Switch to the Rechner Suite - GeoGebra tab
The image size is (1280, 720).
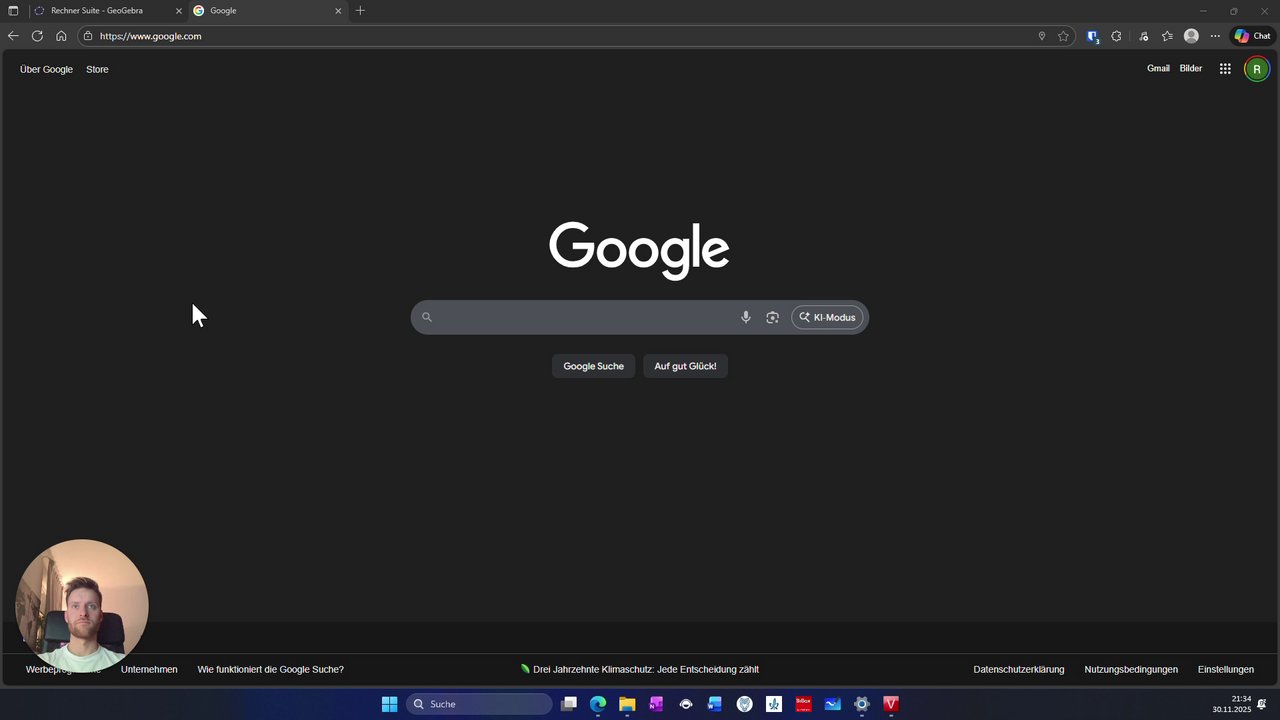coord(97,11)
